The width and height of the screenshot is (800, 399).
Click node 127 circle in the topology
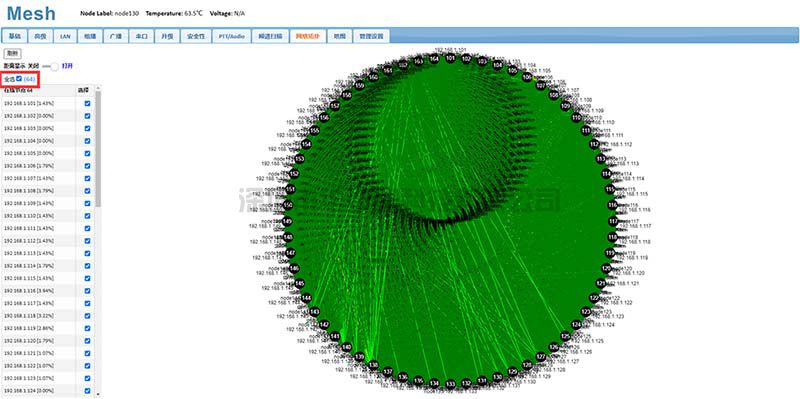(x=541, y=357)
